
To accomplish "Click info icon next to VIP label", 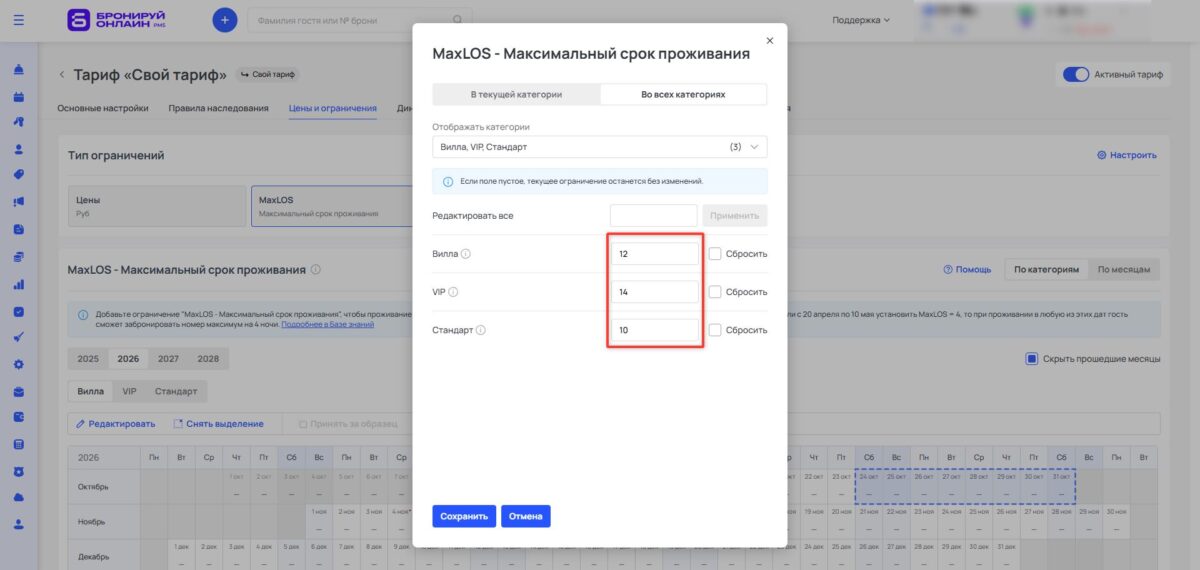I will click(454, 292).
